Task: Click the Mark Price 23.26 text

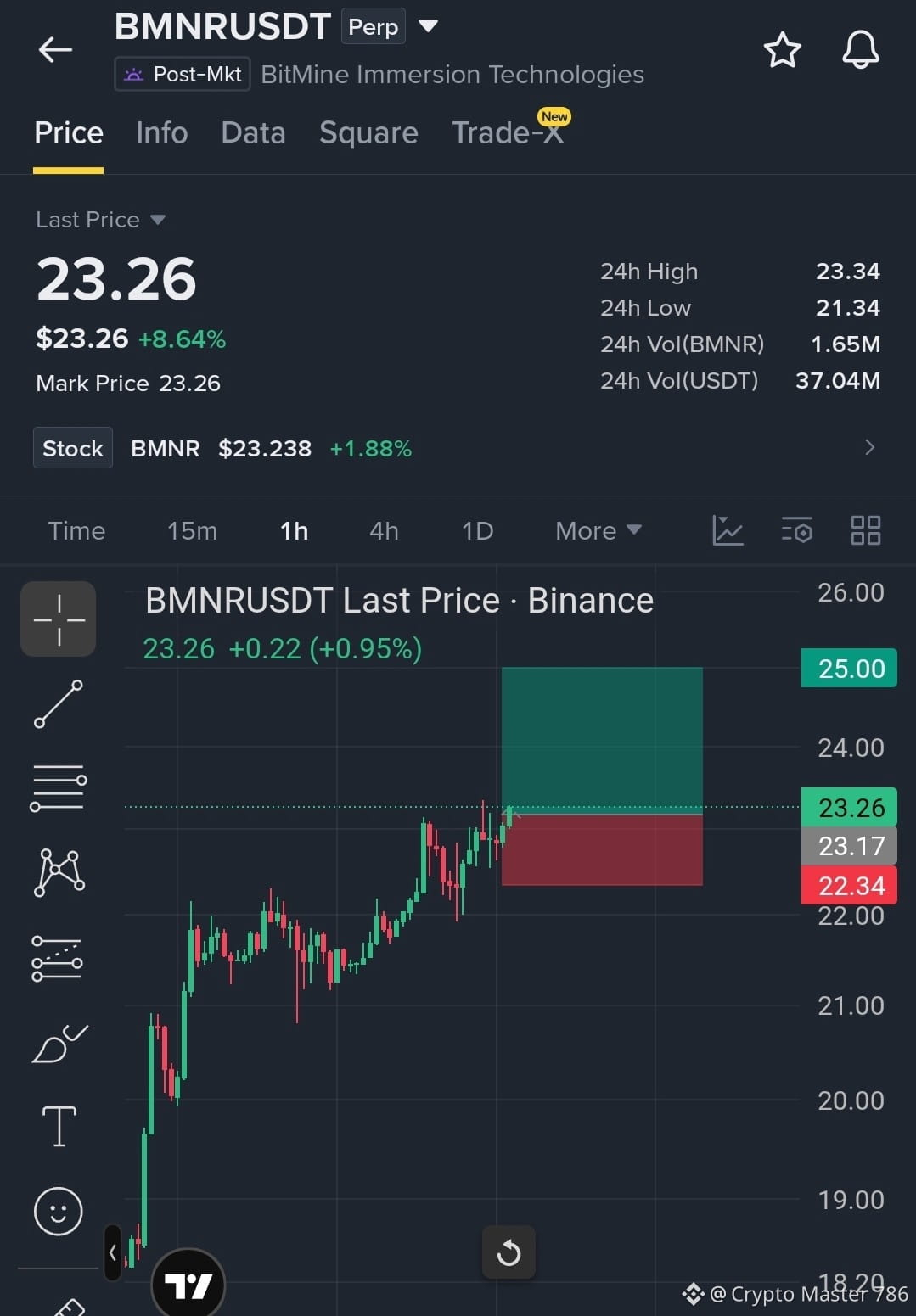Action: 128,384
